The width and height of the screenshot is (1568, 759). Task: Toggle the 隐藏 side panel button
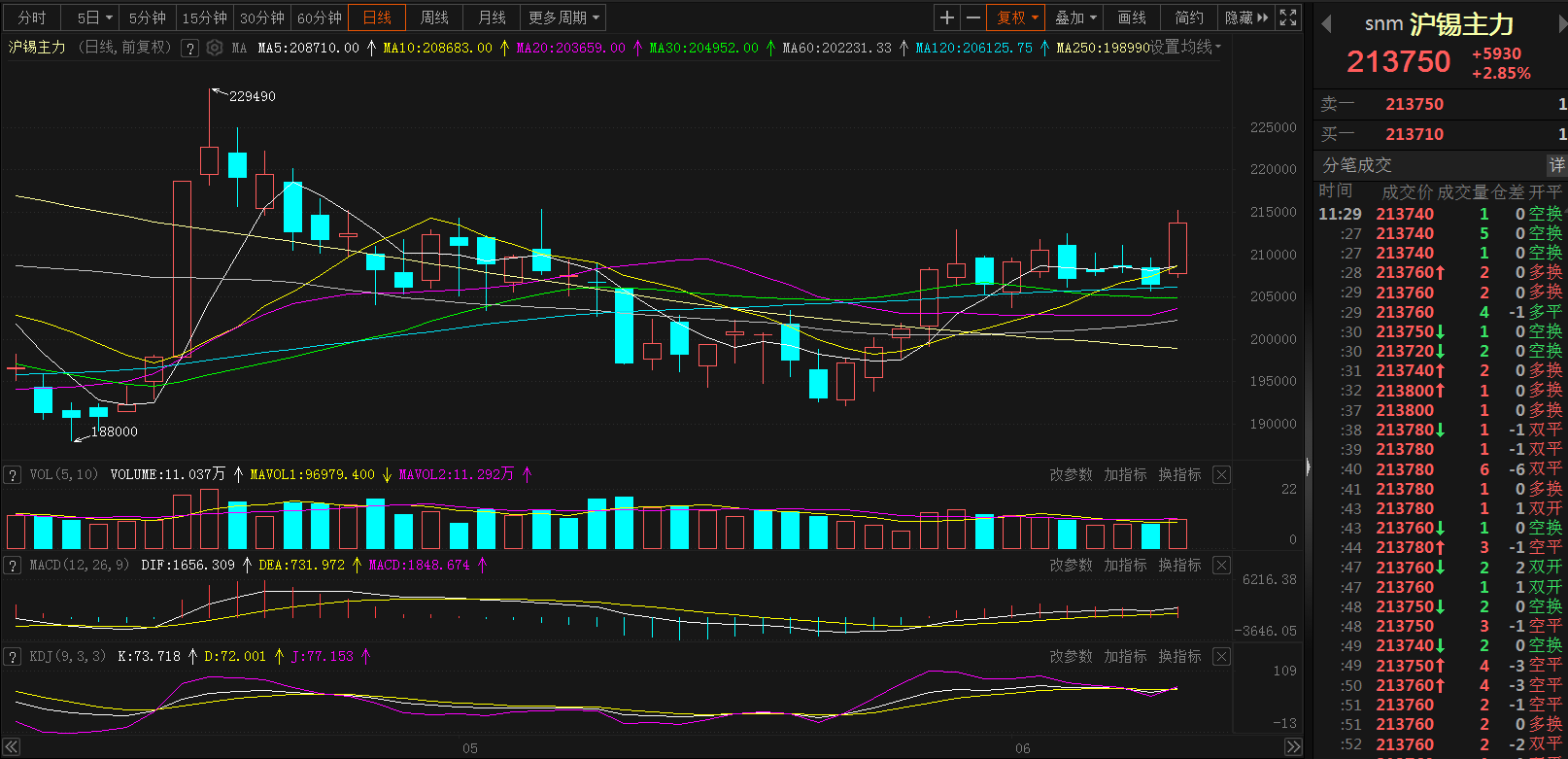1245,17
